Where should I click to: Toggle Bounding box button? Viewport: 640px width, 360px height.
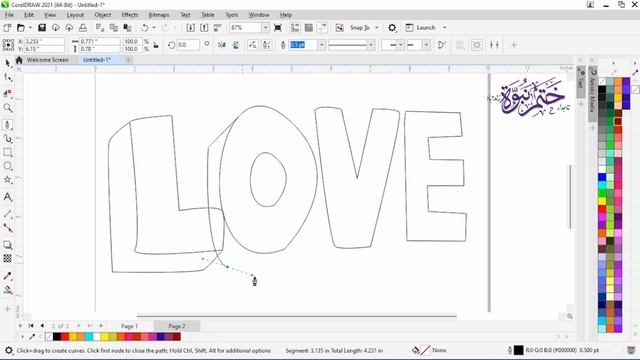pos(477,45)
